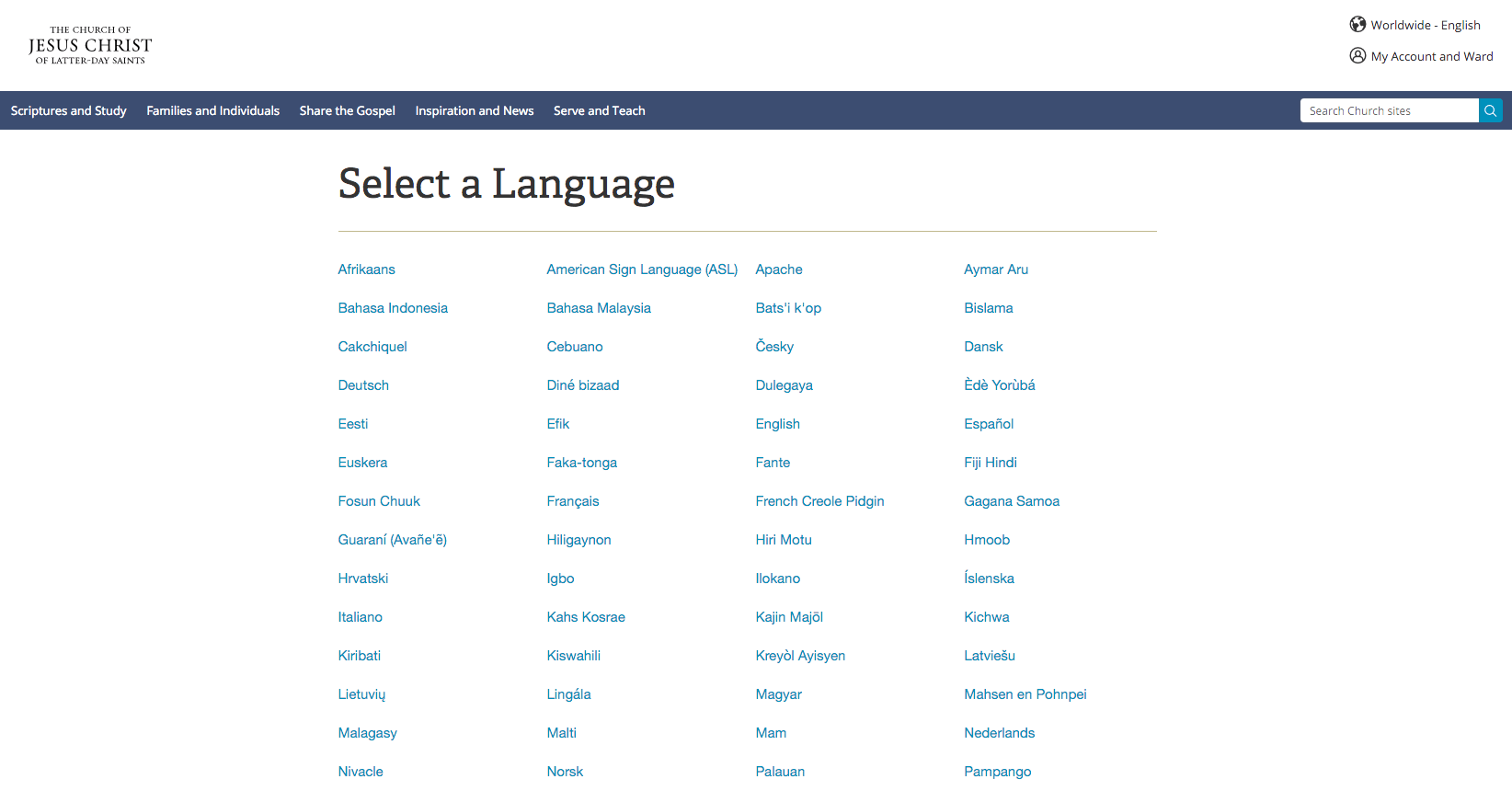Choose Kreyòl Ayisyen language
The image size is (1512, 802).
coord(800,656)
